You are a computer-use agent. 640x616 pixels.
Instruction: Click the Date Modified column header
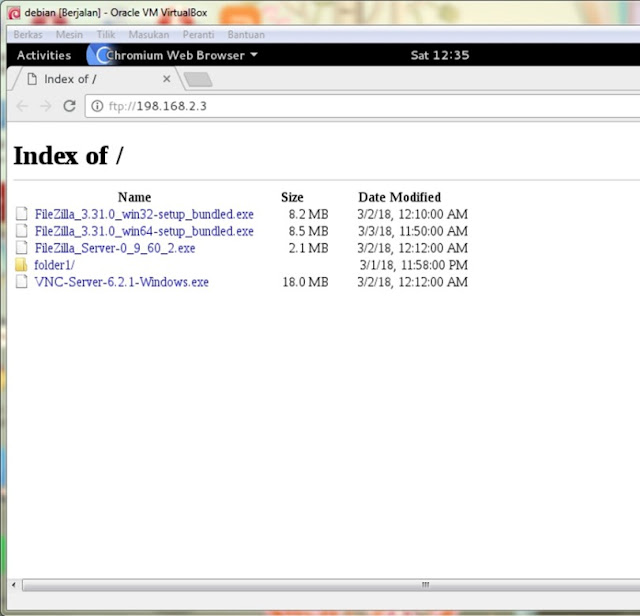[400, 197]
